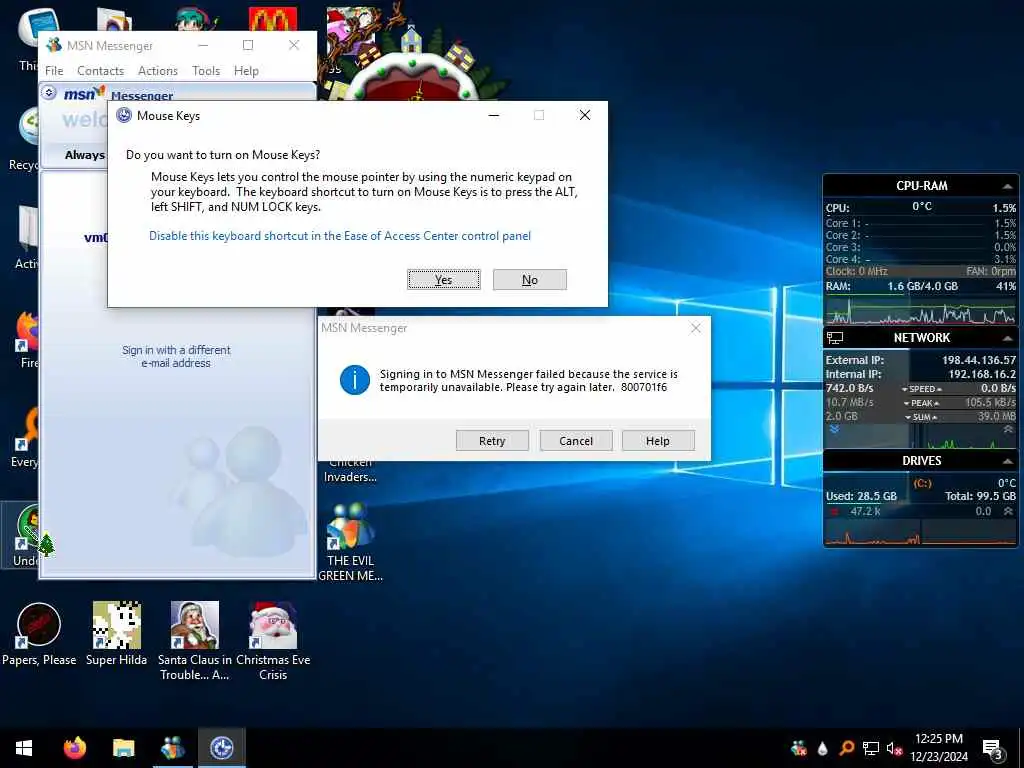
Task: Open the PEAK dropdown in the Network gadget
Action: [922, 403]
